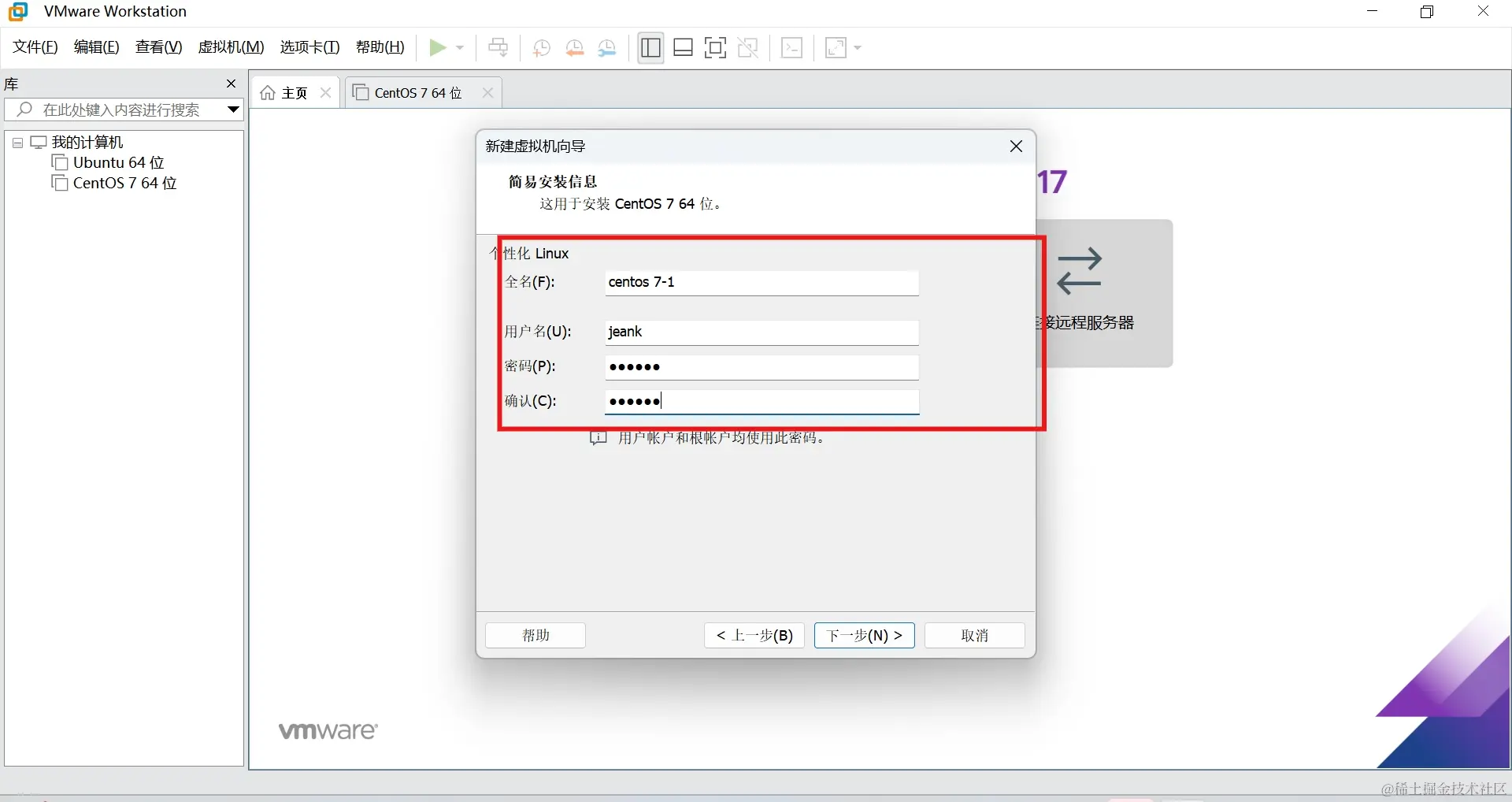The image size is (1512, 802).
Task: Open the power options dropdown arrow
Action: pyautogui.click(x=460, y=48)
